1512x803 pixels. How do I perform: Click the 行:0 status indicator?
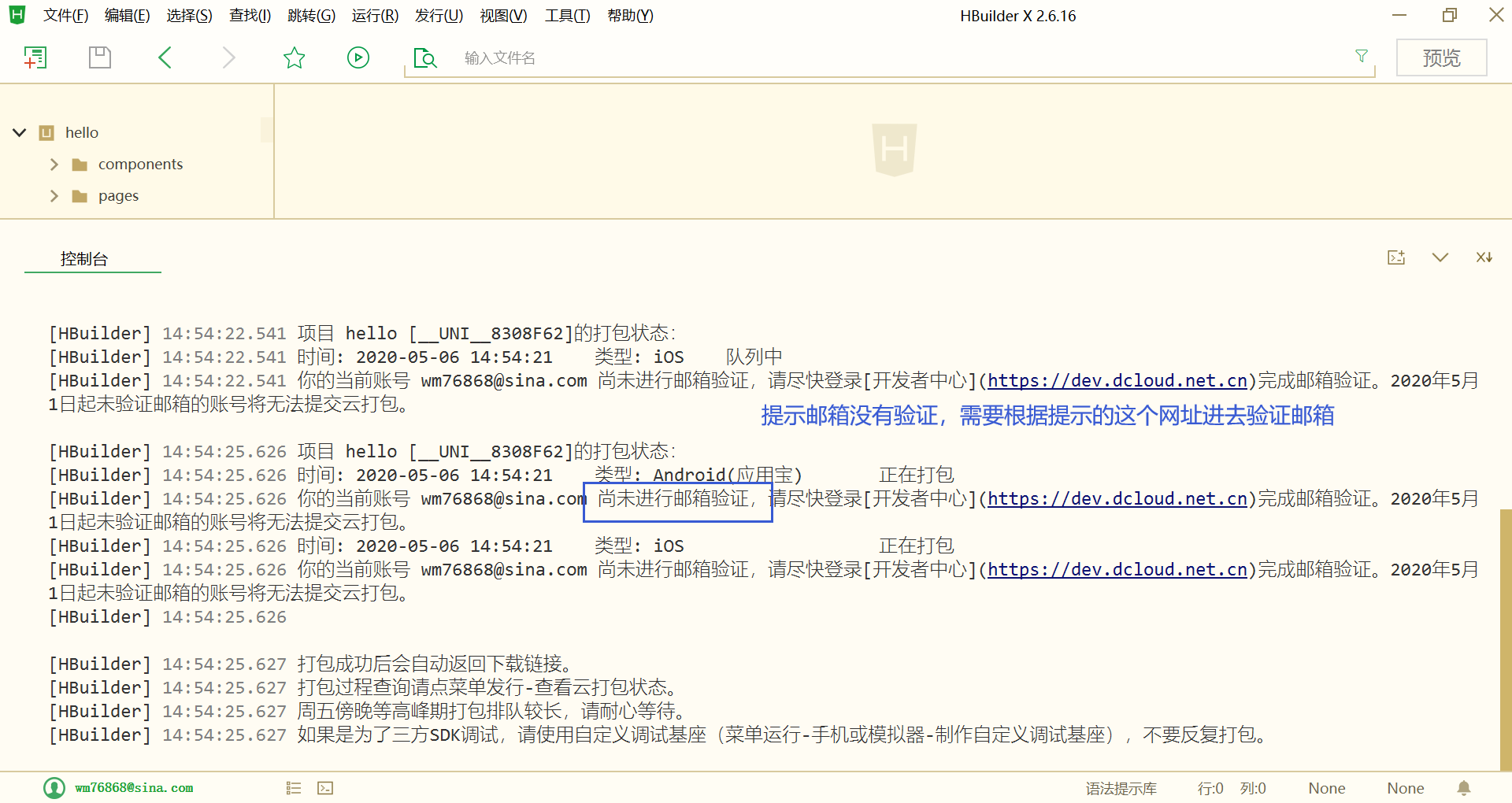point(1210,788)
